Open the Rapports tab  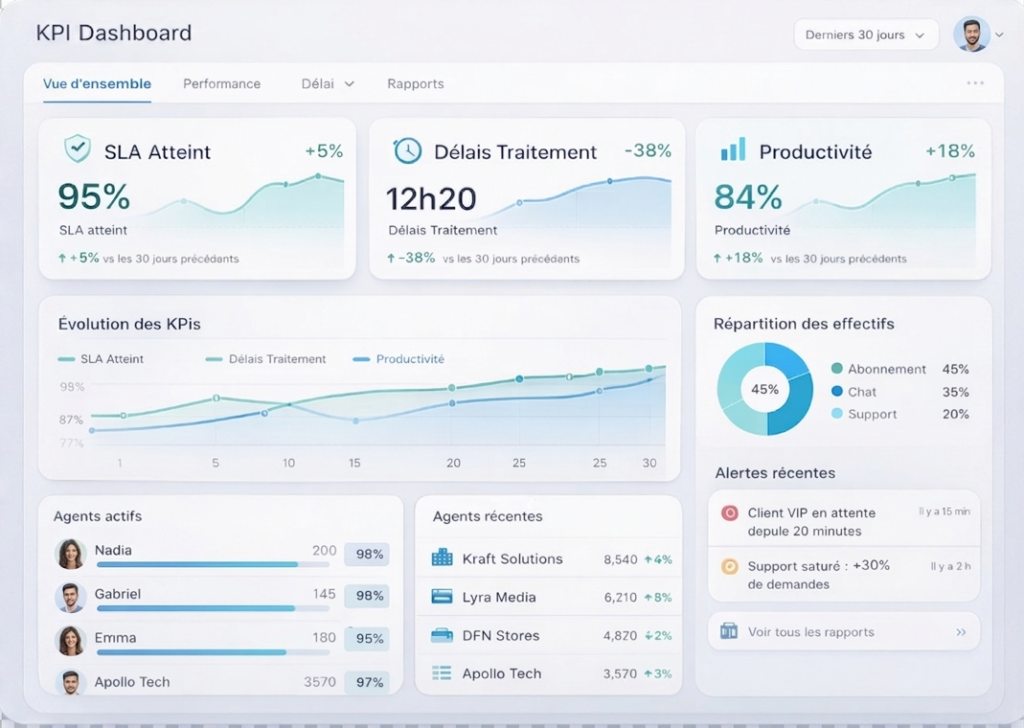pos(415,84)
